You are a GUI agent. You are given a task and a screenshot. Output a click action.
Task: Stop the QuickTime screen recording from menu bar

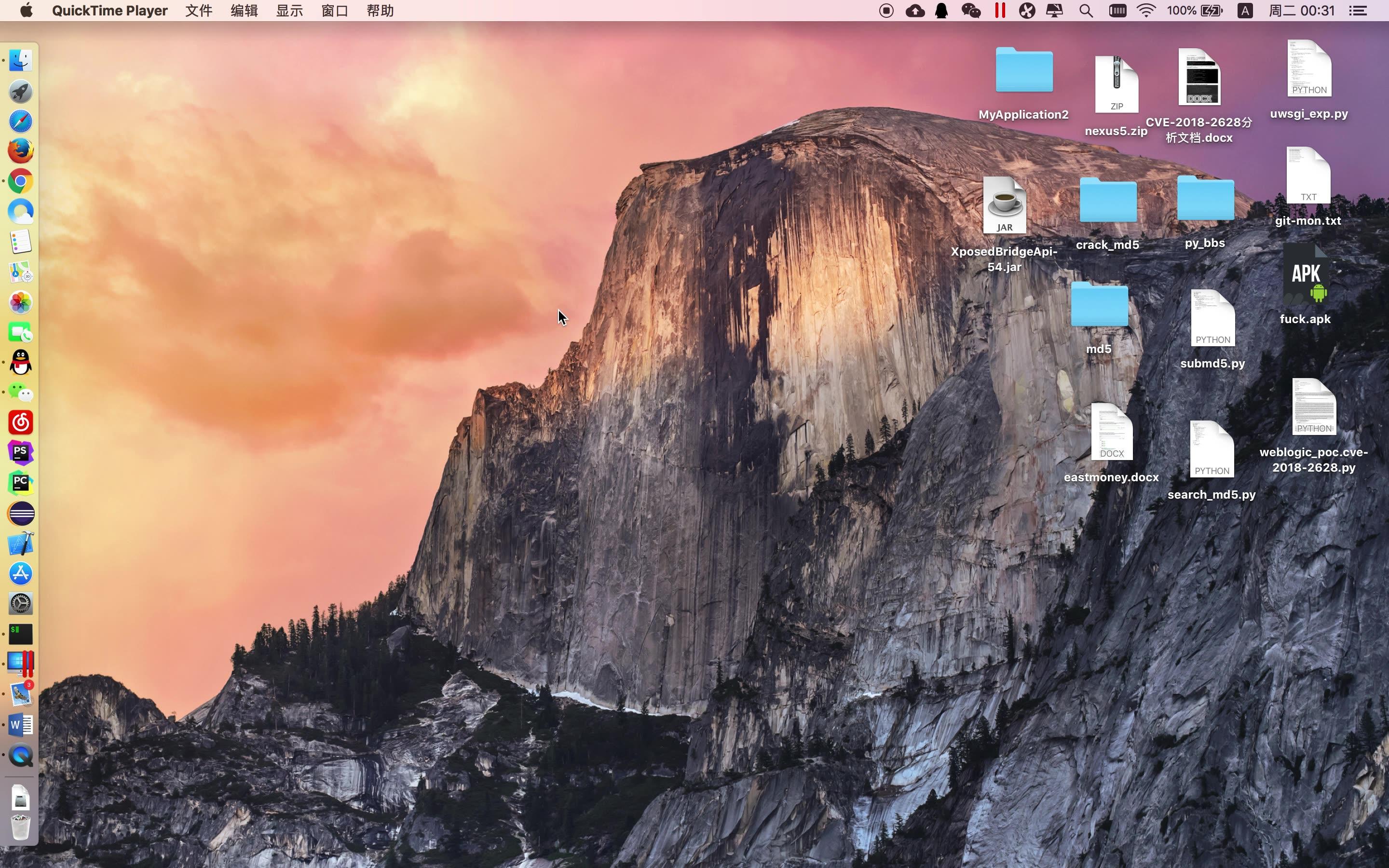885,11
